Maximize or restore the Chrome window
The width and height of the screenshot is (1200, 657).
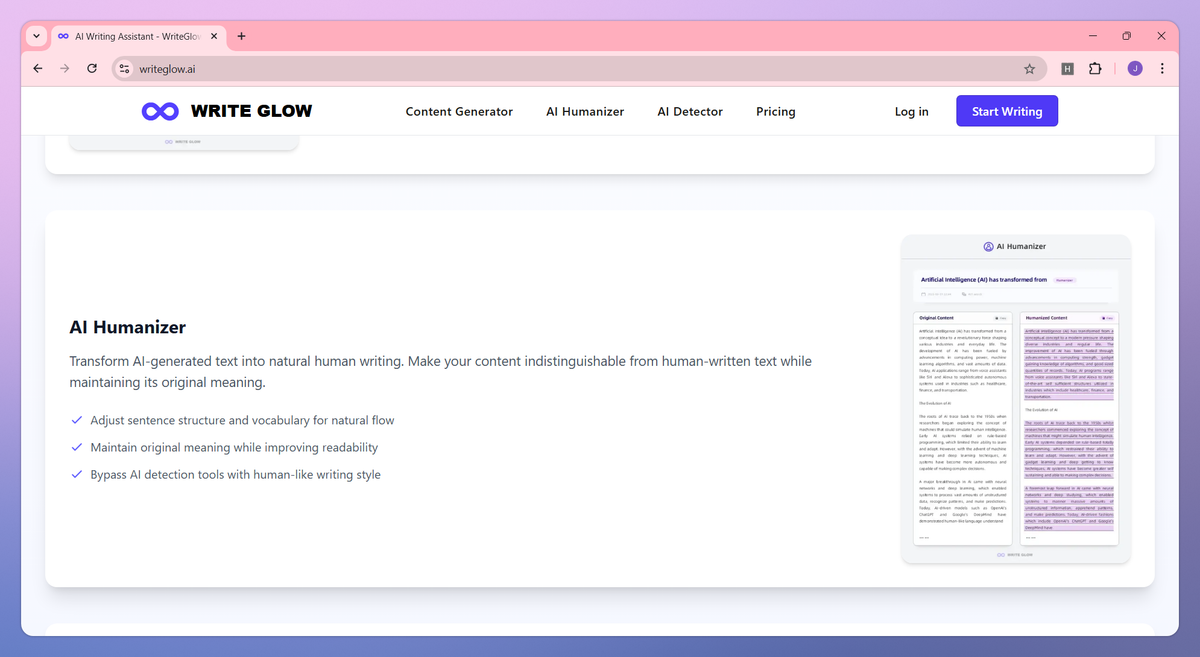coord(1127,36)
